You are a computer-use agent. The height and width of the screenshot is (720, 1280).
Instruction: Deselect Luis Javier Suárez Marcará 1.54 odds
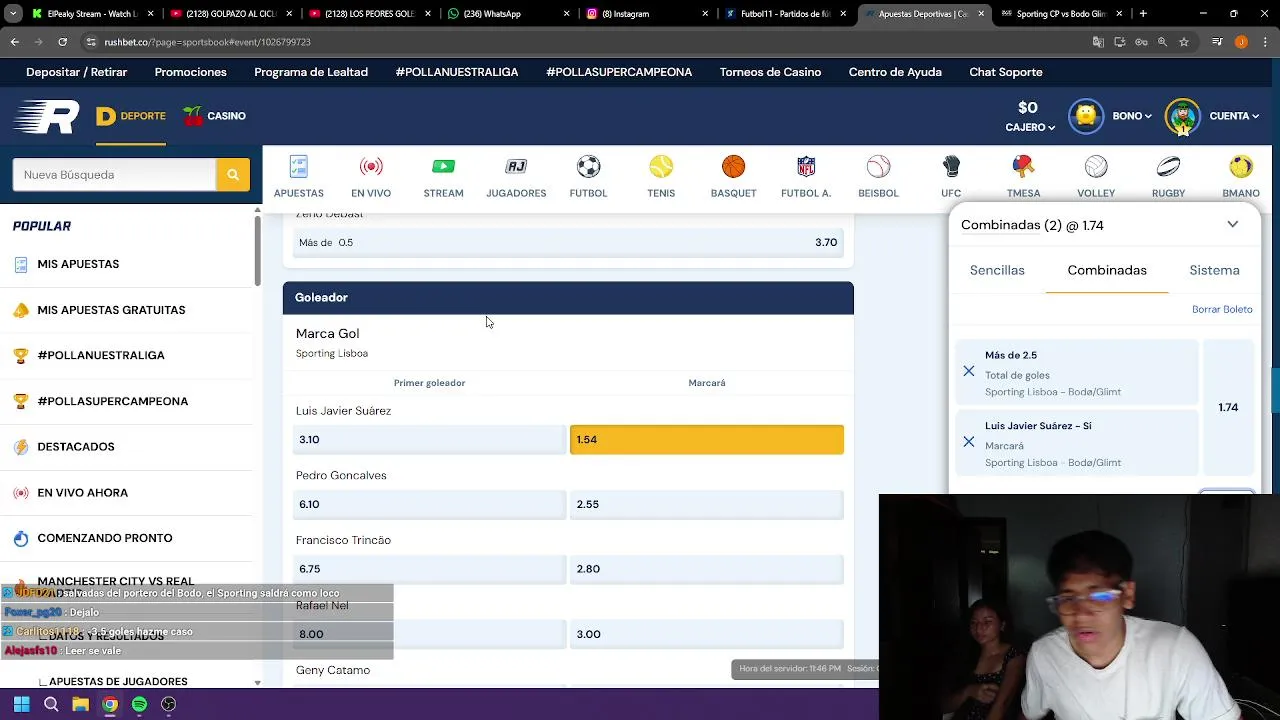tap(706, 439)
